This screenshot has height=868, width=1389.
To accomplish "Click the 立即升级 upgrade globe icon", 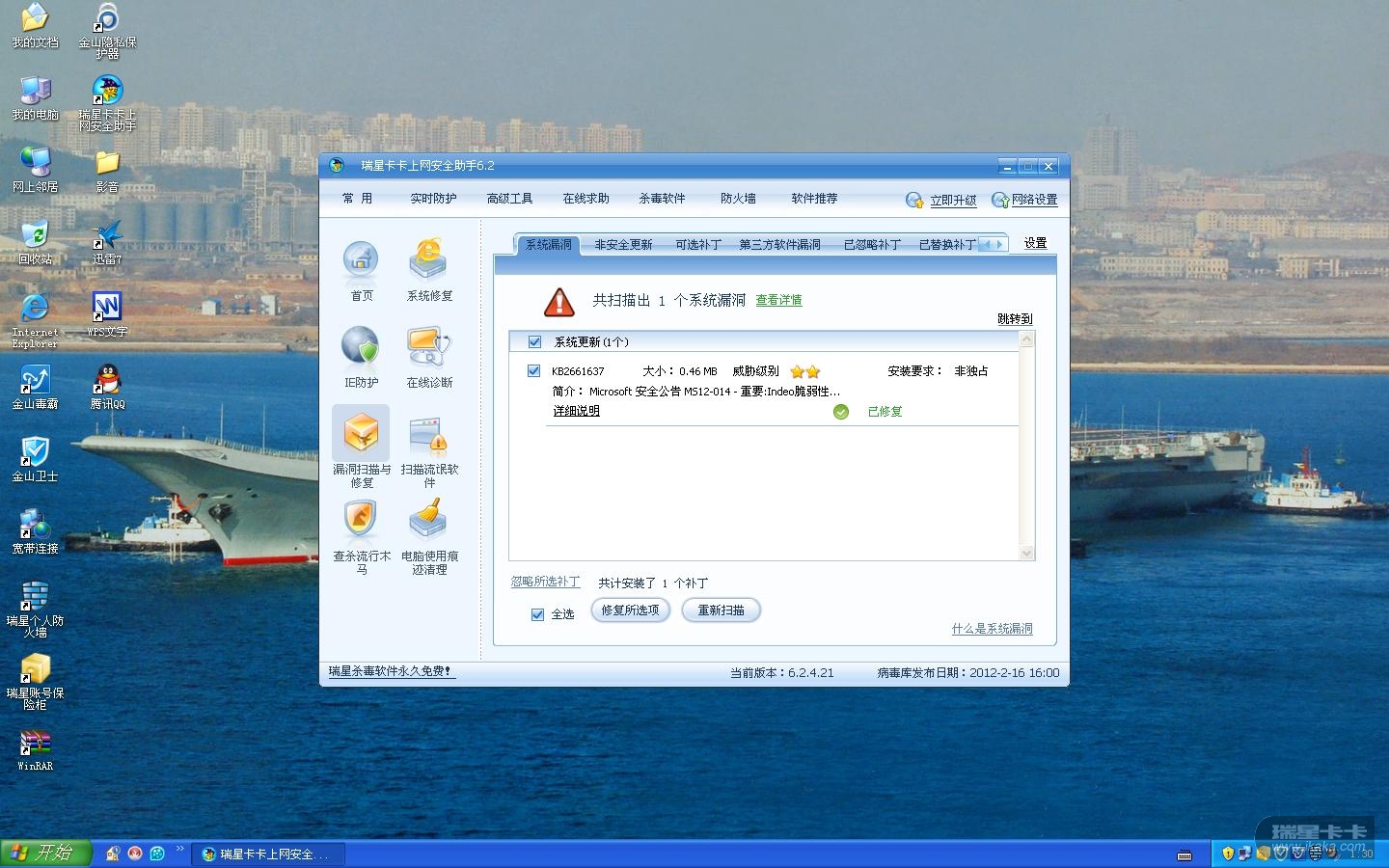I will click(914, 200).
